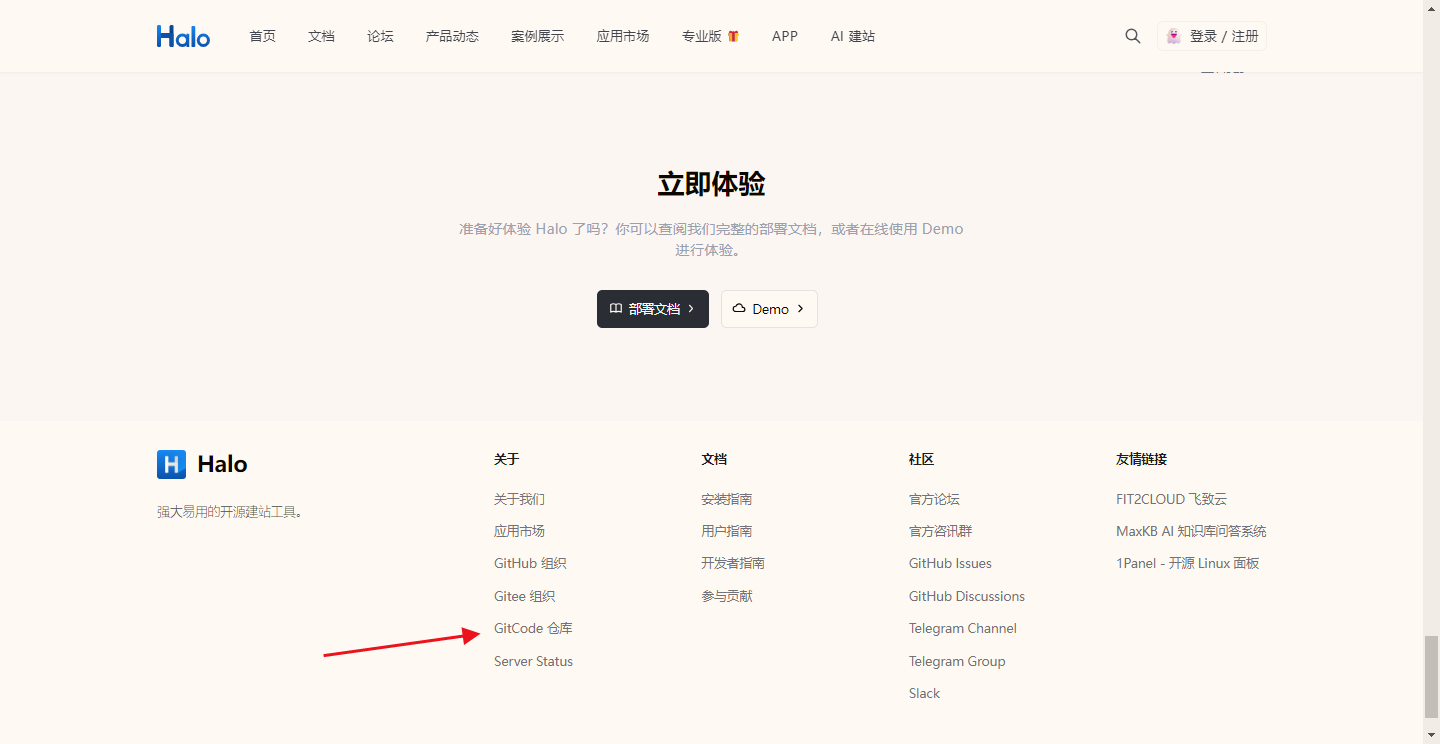Viewport: 1440px width, 744px height.
Task: Open 文档 in the top navigation
Action: coord(321,36)
